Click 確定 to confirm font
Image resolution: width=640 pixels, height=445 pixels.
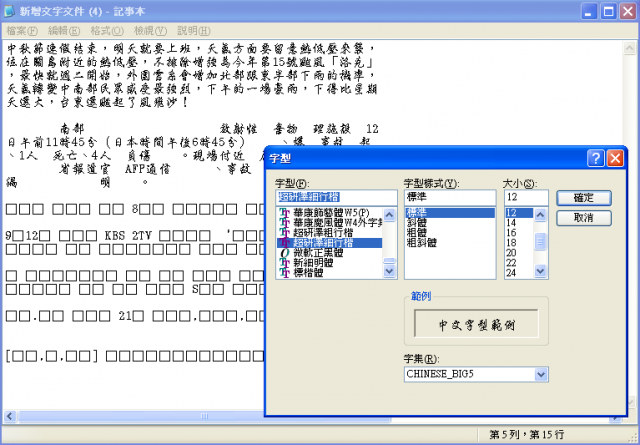pos(584,198)
